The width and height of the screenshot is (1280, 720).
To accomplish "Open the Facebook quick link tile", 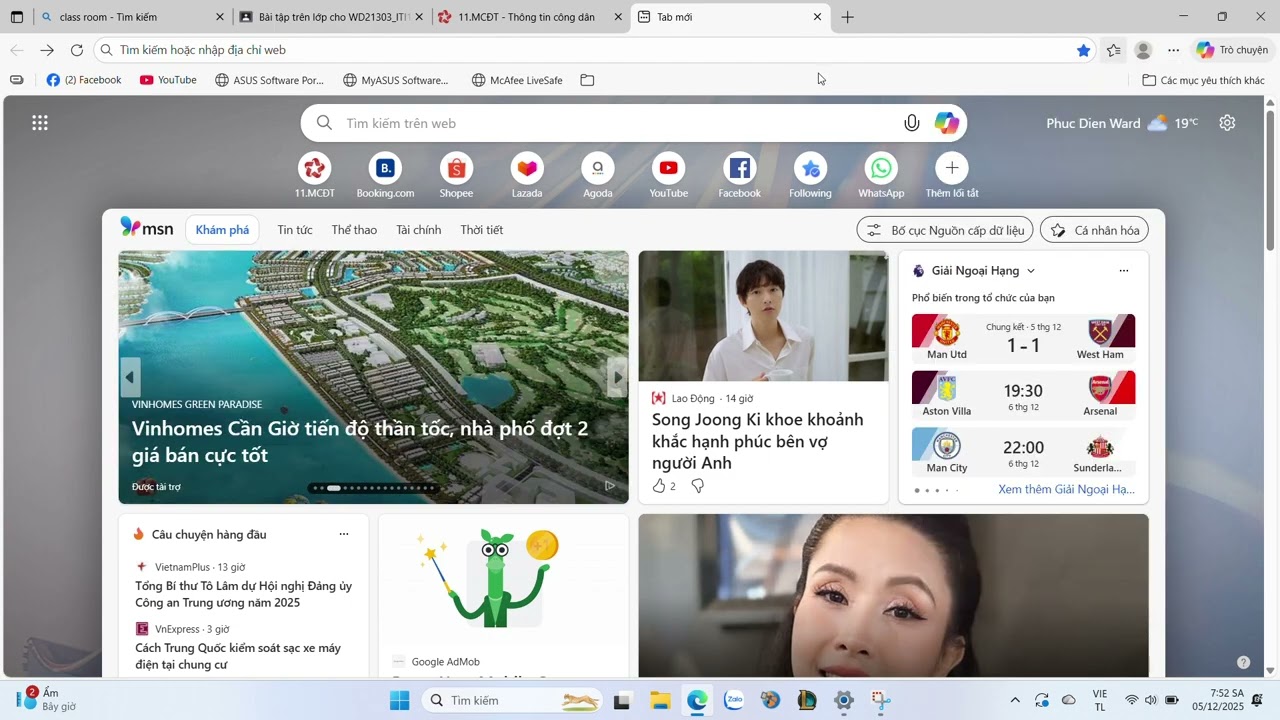I will click(740, 176).
